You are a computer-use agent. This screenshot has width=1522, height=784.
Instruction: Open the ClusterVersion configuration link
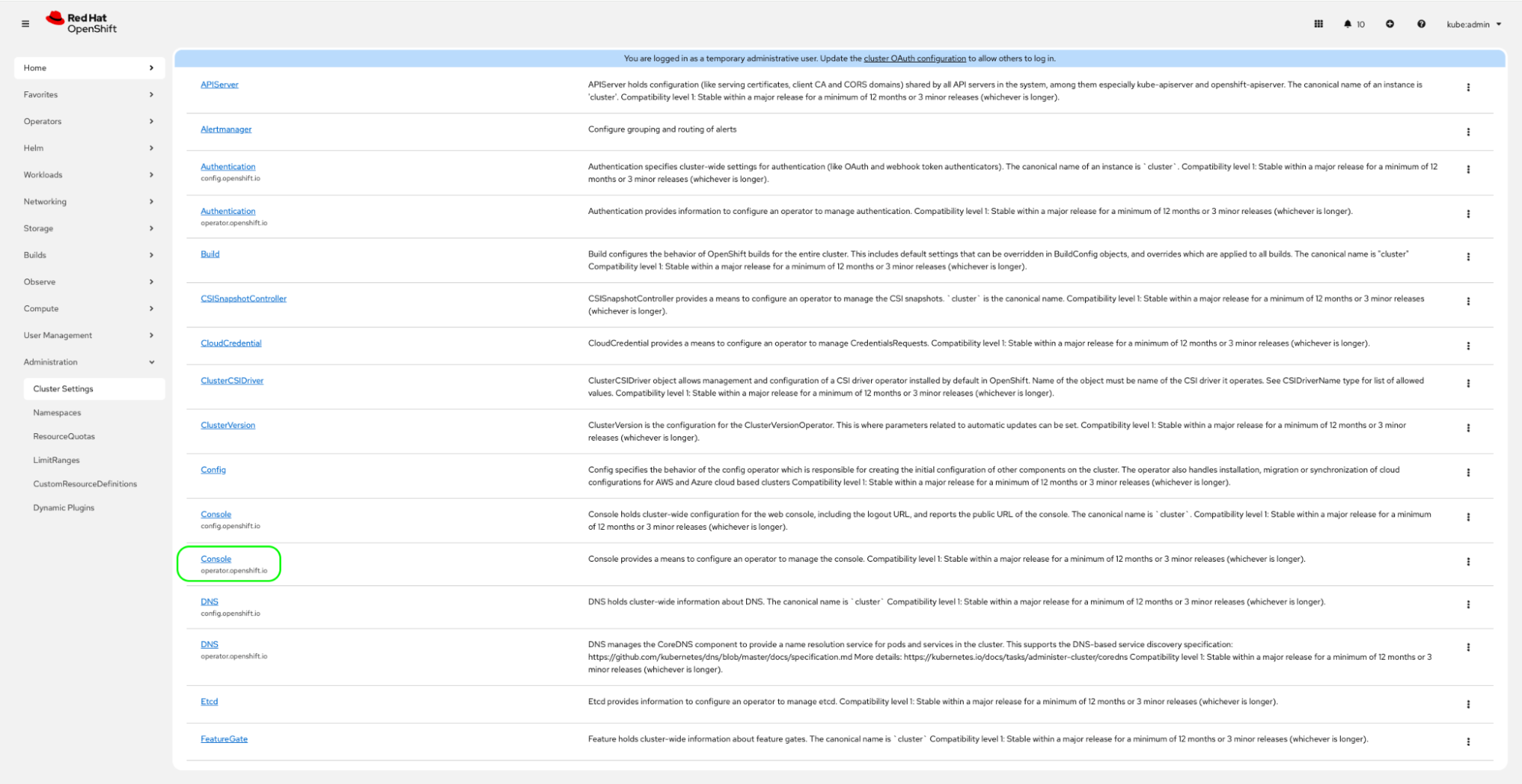click(228, 425)
